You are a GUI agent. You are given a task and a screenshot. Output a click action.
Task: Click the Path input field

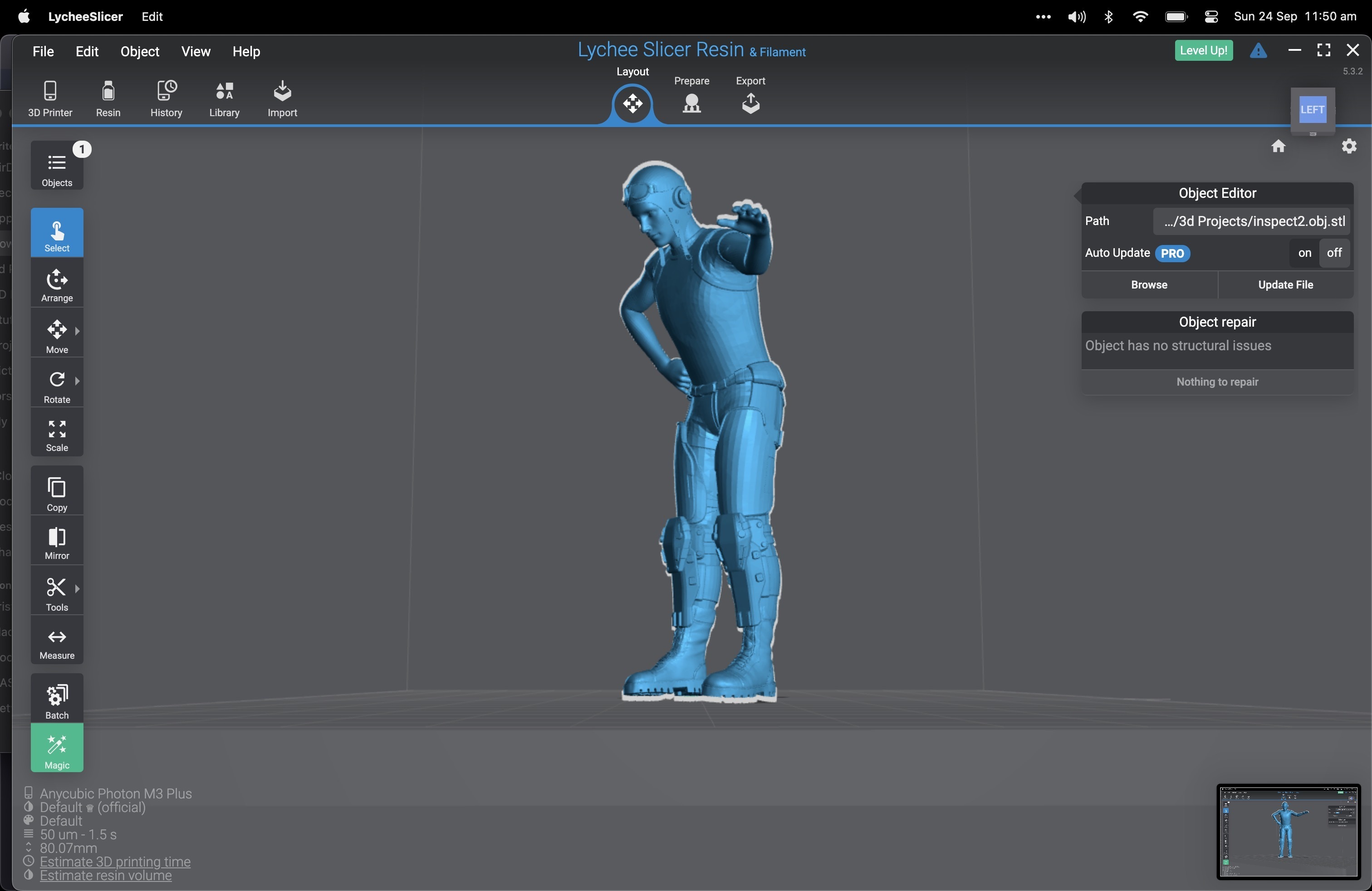click(x=1251, y=221)
